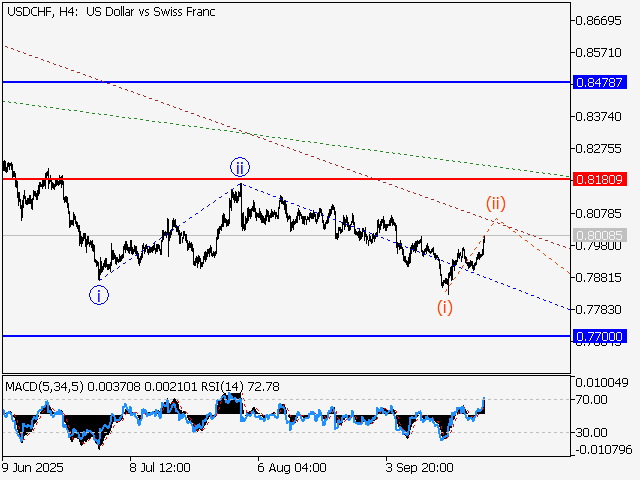Viewport: 640px width, 480px height.
Task: Click the gray 0.80085 current price tag
Action: [x=600, y=236]
